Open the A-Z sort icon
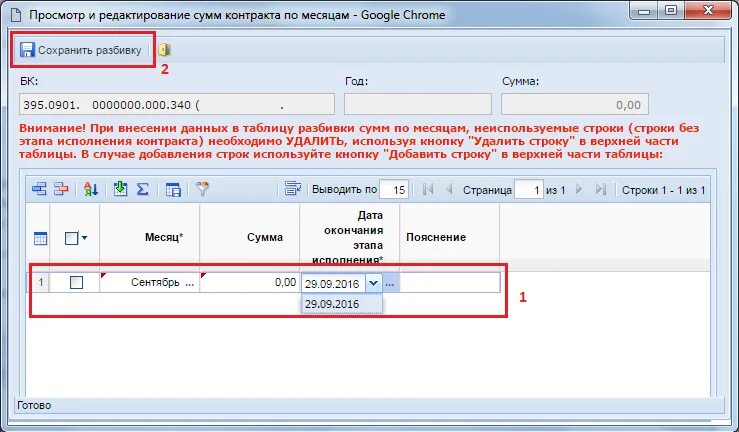Viewport: 739px width, 432px height. pos(90,189)
